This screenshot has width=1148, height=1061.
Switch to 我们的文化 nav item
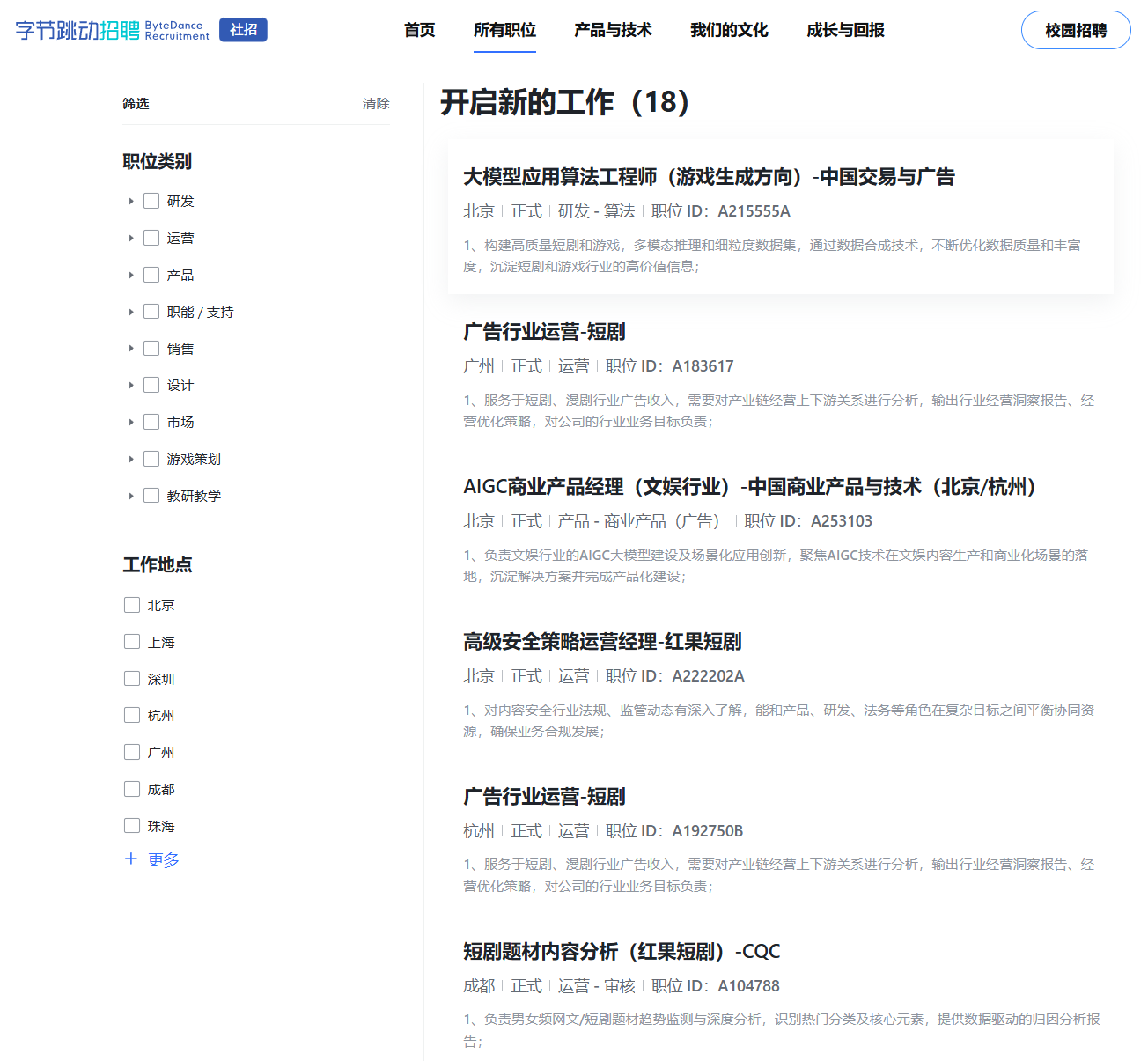729,30
